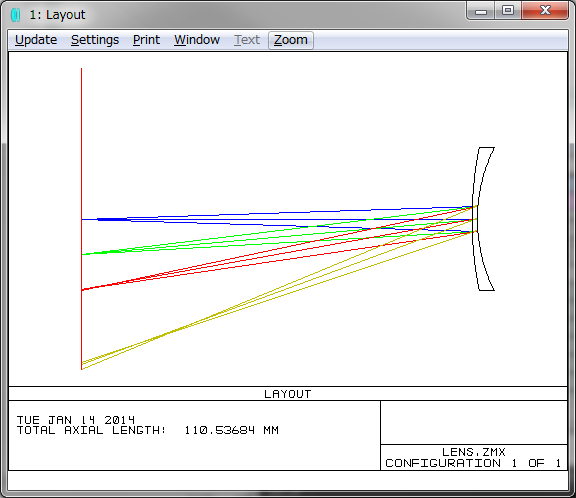Viewport: 576px width, 498px height.
Task: Click the Zemax window icon in title bar
Action: coord(16,15)
